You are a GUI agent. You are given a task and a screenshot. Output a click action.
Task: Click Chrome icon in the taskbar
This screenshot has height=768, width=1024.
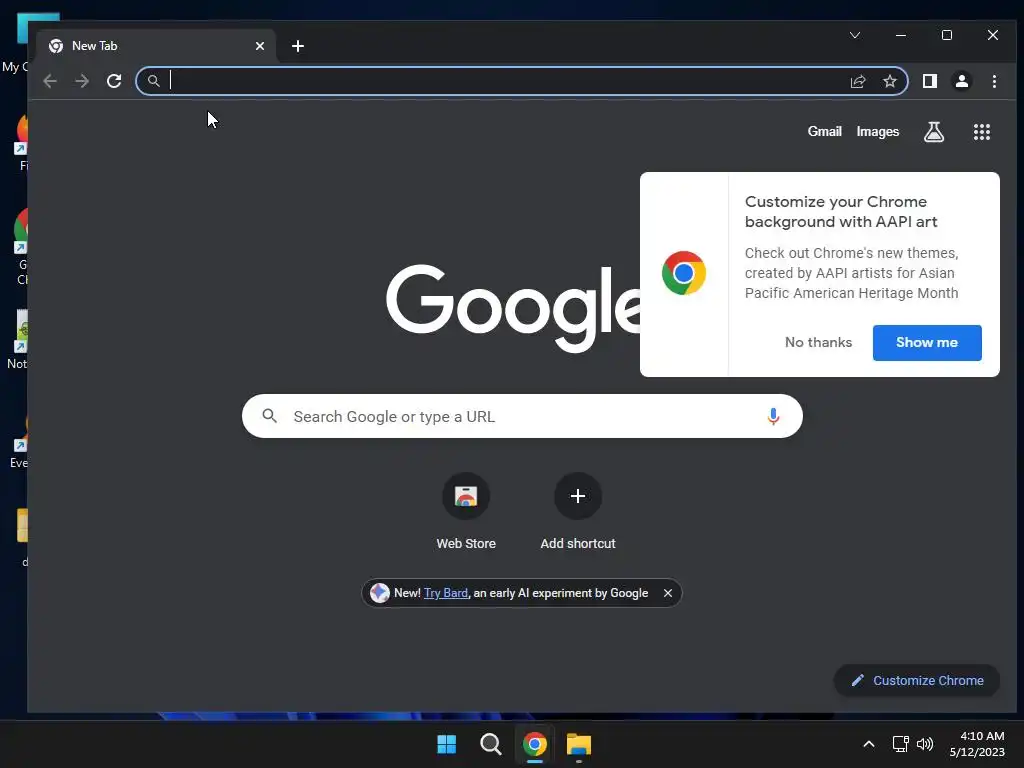tap(534, 744)
